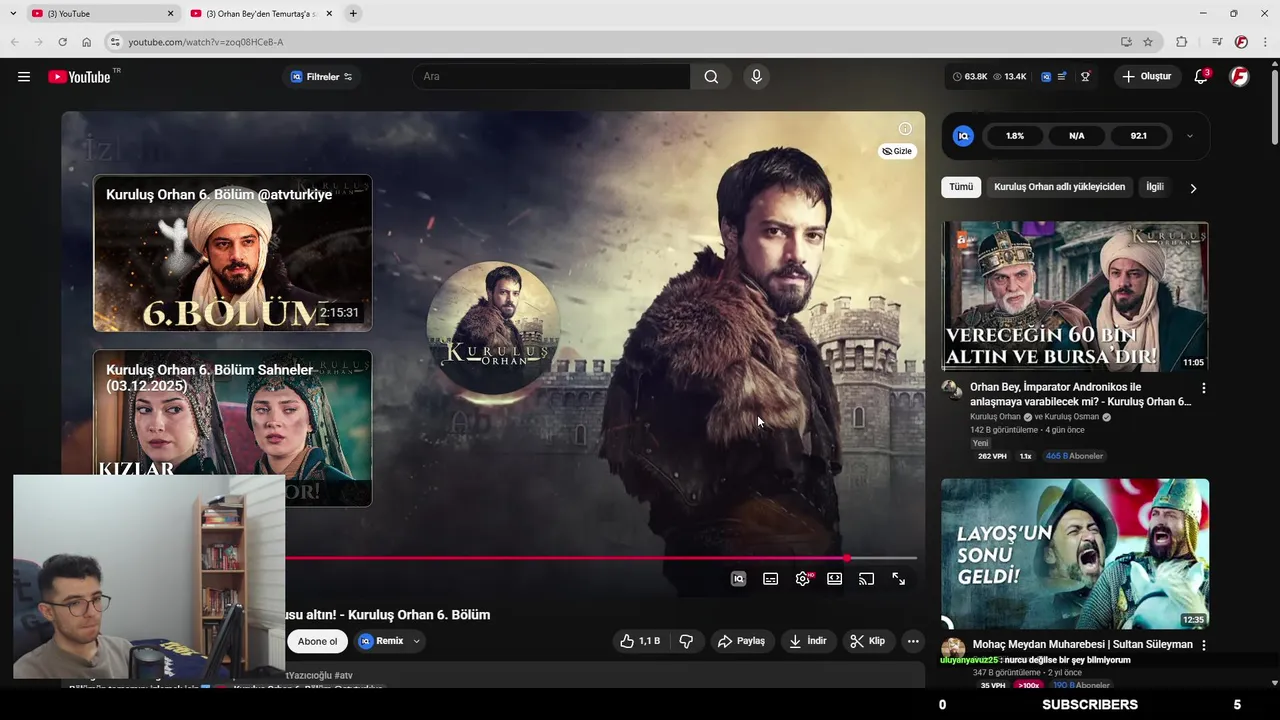
Task: Open options for Mohaç Meydan Muharebesi video
Action: [x=1203, y=646]
